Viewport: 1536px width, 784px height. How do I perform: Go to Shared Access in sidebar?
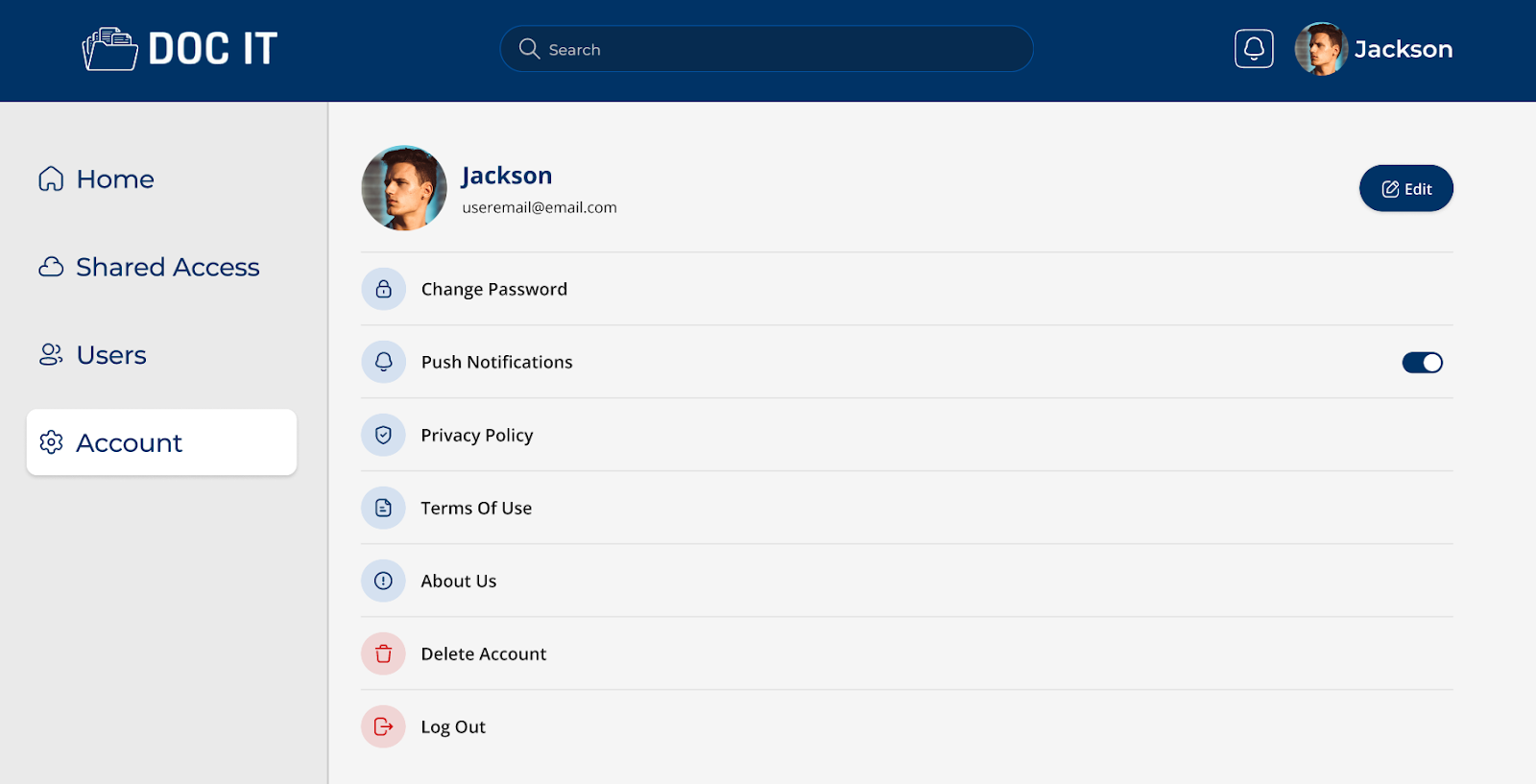coord(149,267)
